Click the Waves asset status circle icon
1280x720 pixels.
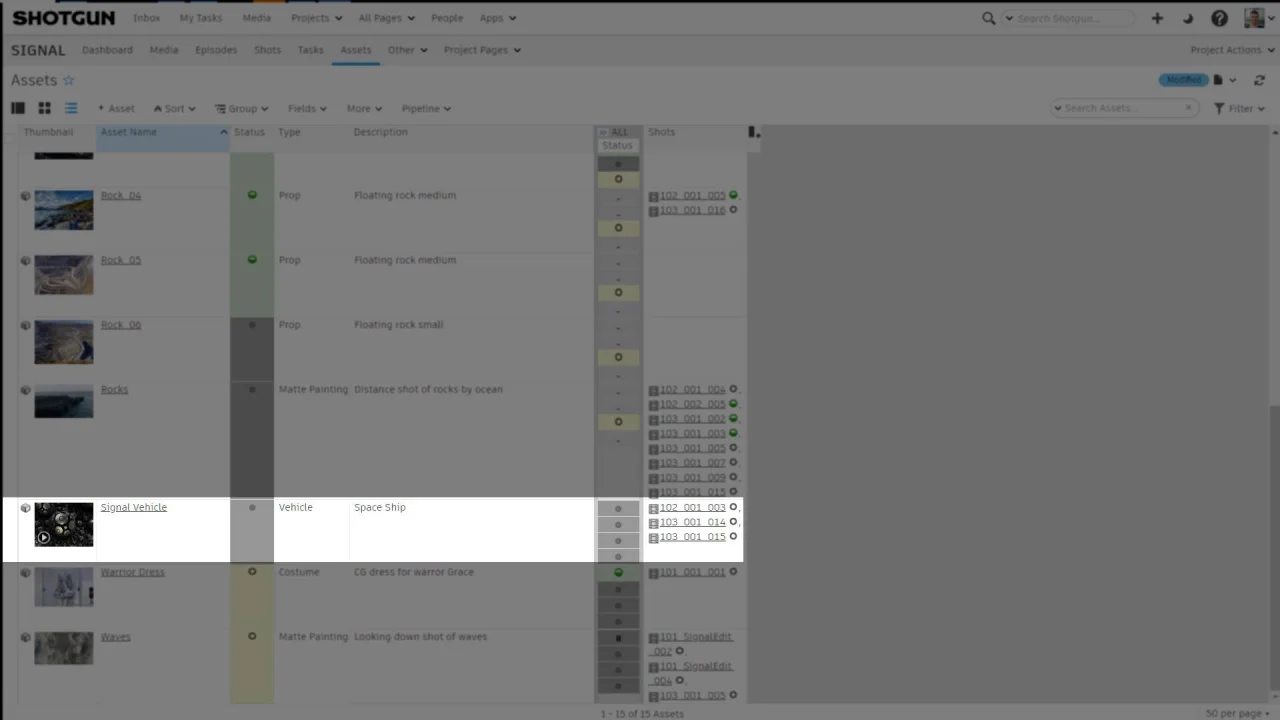(252, 637)
